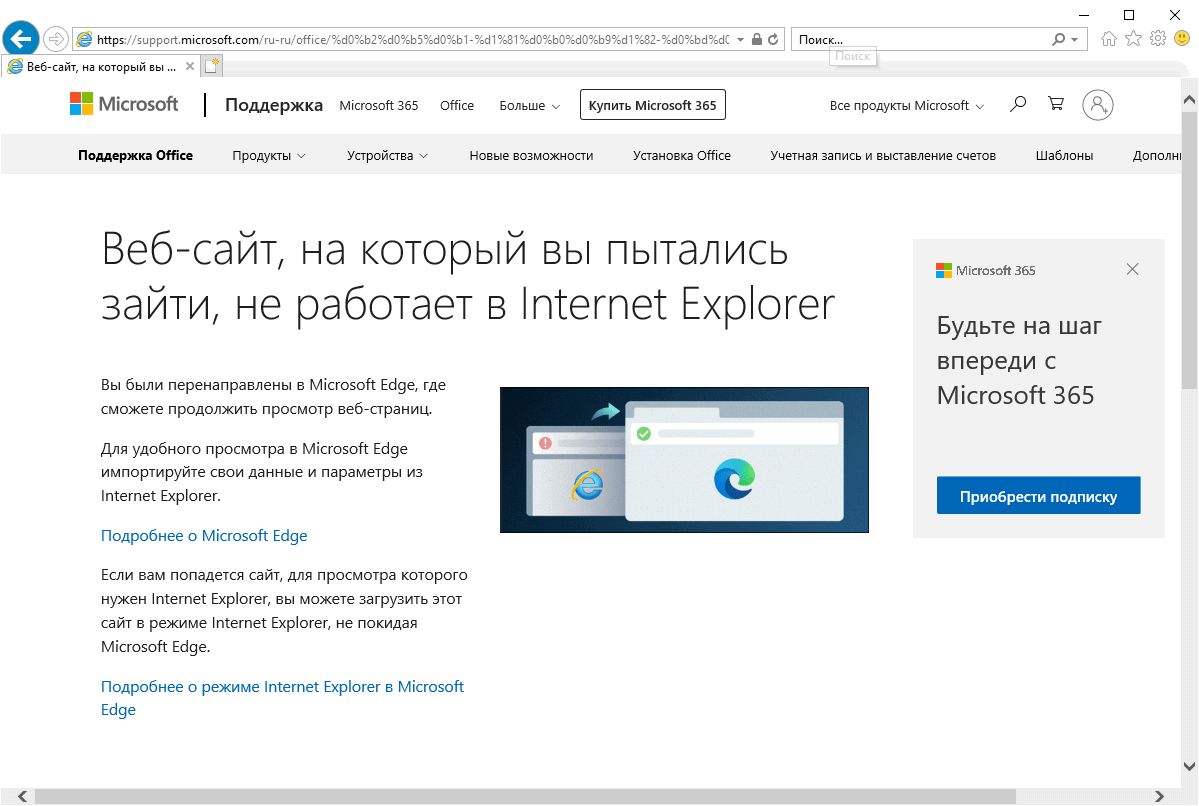The image size is (1199, 806).
Task: Expand the Устройства dropdown
Action: (x=387, y=155)
